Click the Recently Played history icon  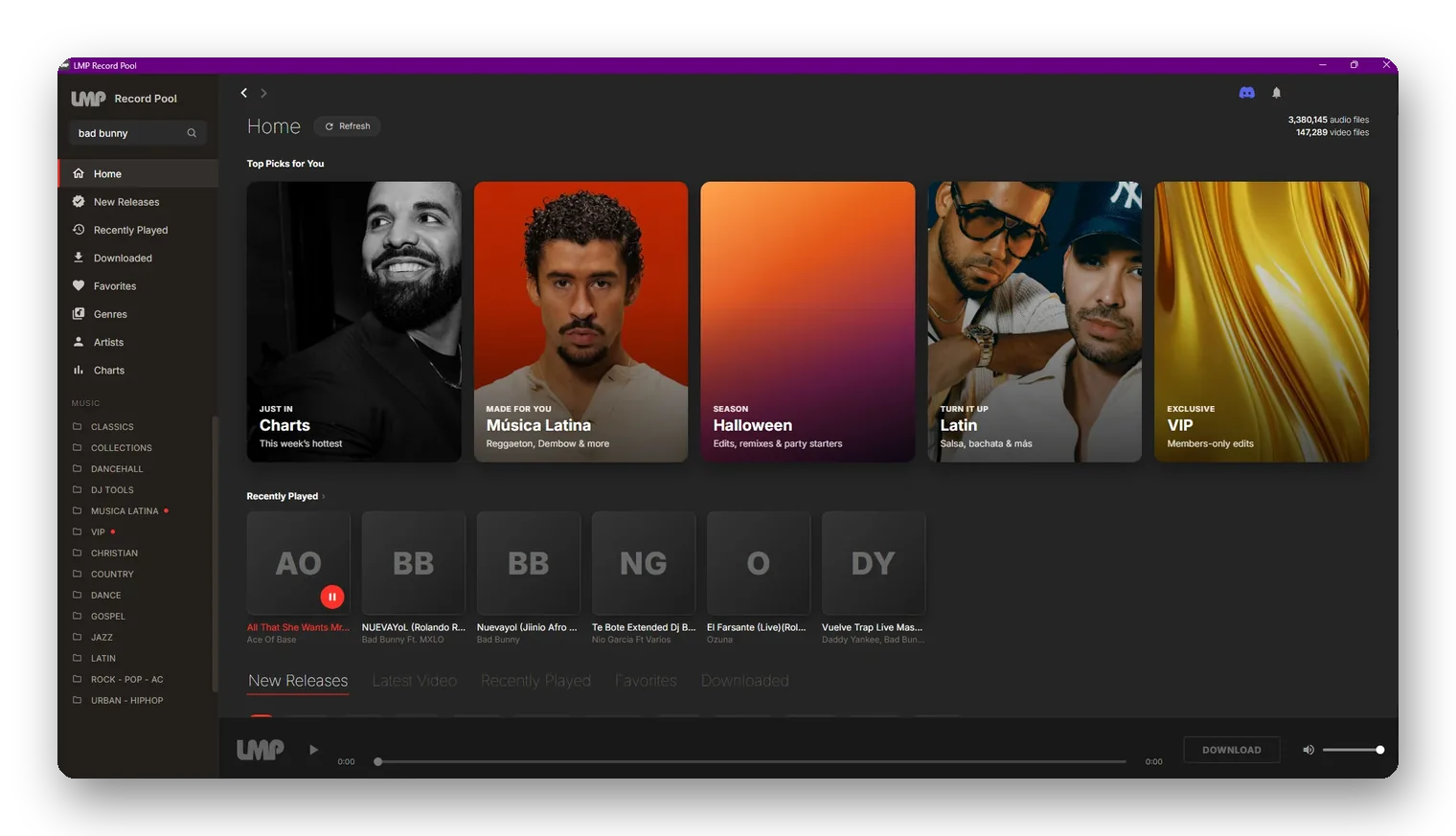tap(79, 230)
